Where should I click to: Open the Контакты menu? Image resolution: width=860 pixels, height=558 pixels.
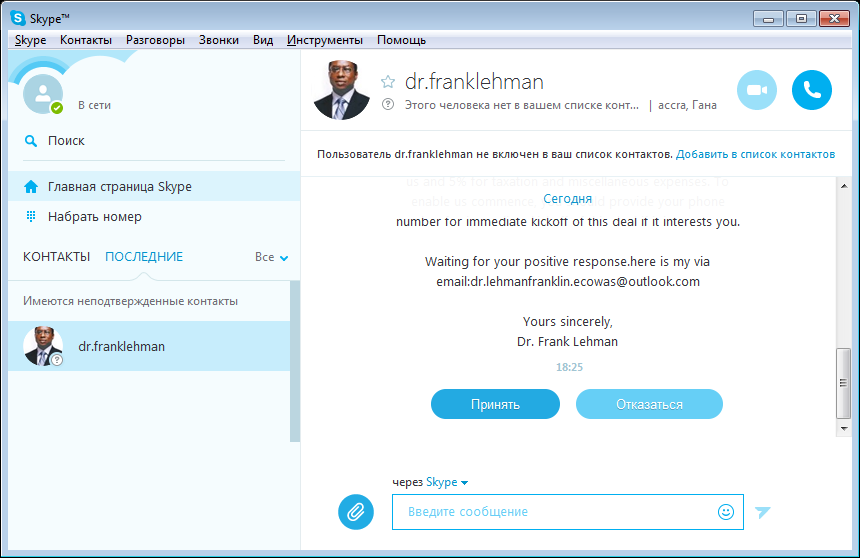[x=86, y=40]
